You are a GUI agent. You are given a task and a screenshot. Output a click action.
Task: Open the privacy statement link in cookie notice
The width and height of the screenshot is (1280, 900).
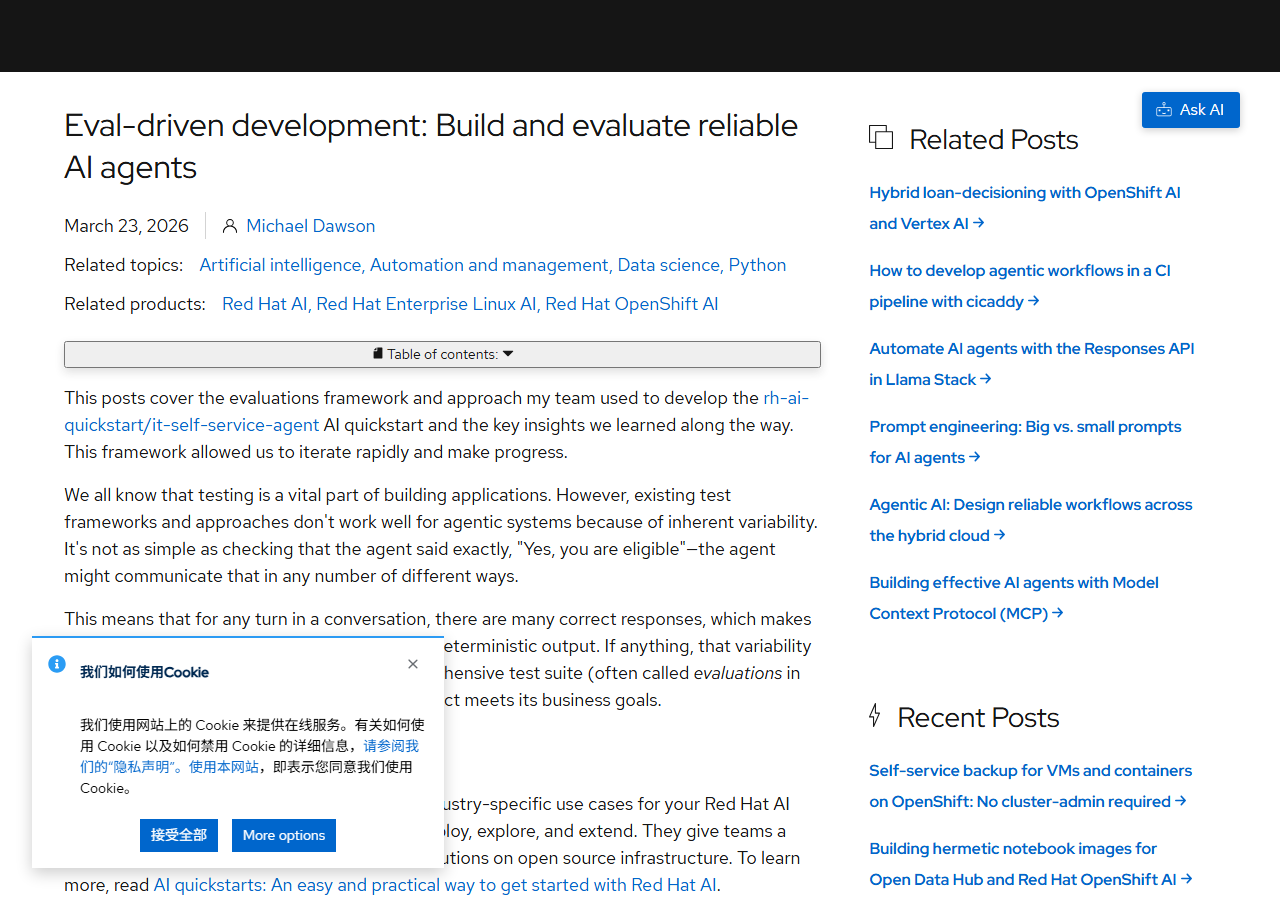pyautogui.click(x=250, y=756)
